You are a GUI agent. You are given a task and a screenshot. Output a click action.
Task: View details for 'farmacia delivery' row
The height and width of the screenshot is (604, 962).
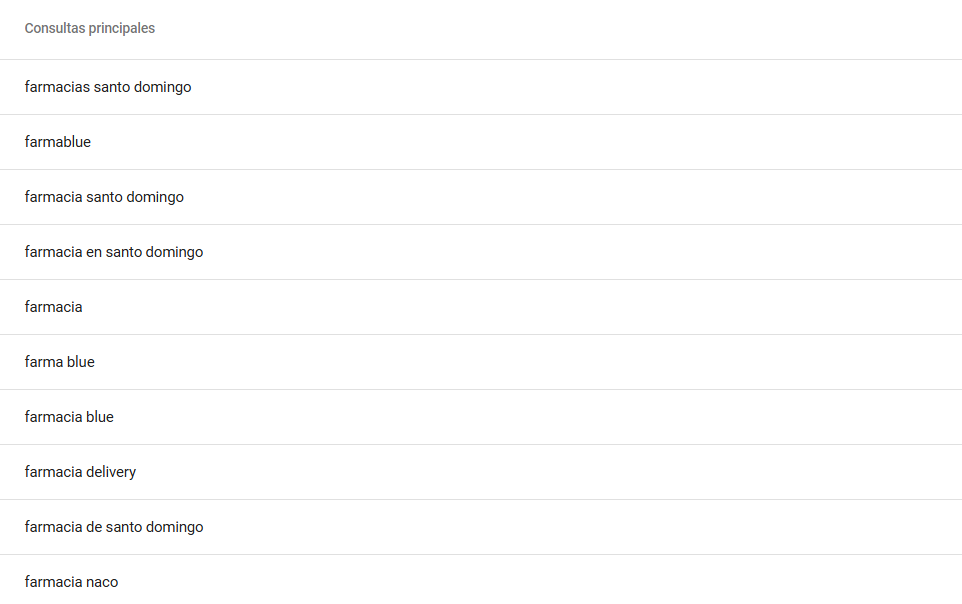pyautogui.click(x=481, y=472)
